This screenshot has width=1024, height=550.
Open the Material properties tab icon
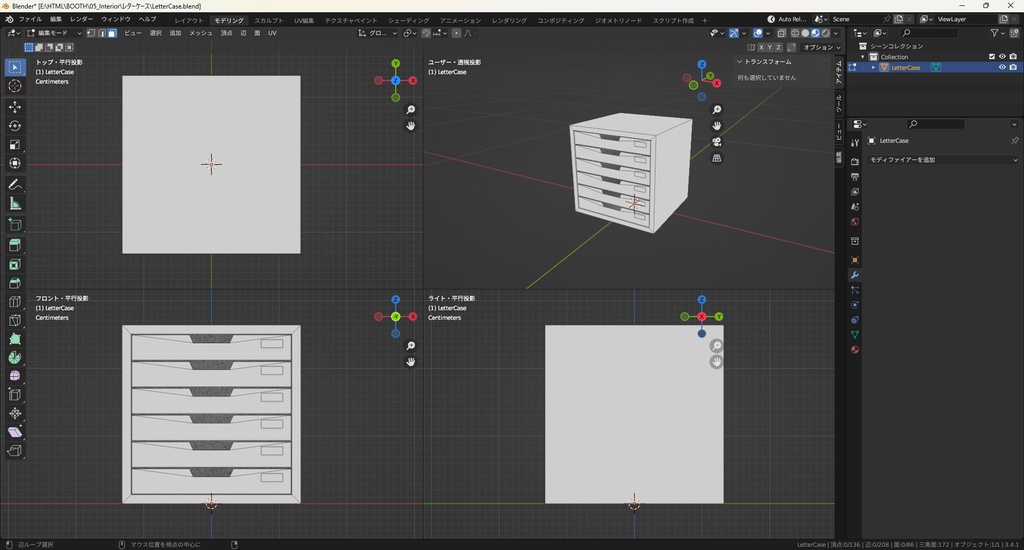point(855,350)
